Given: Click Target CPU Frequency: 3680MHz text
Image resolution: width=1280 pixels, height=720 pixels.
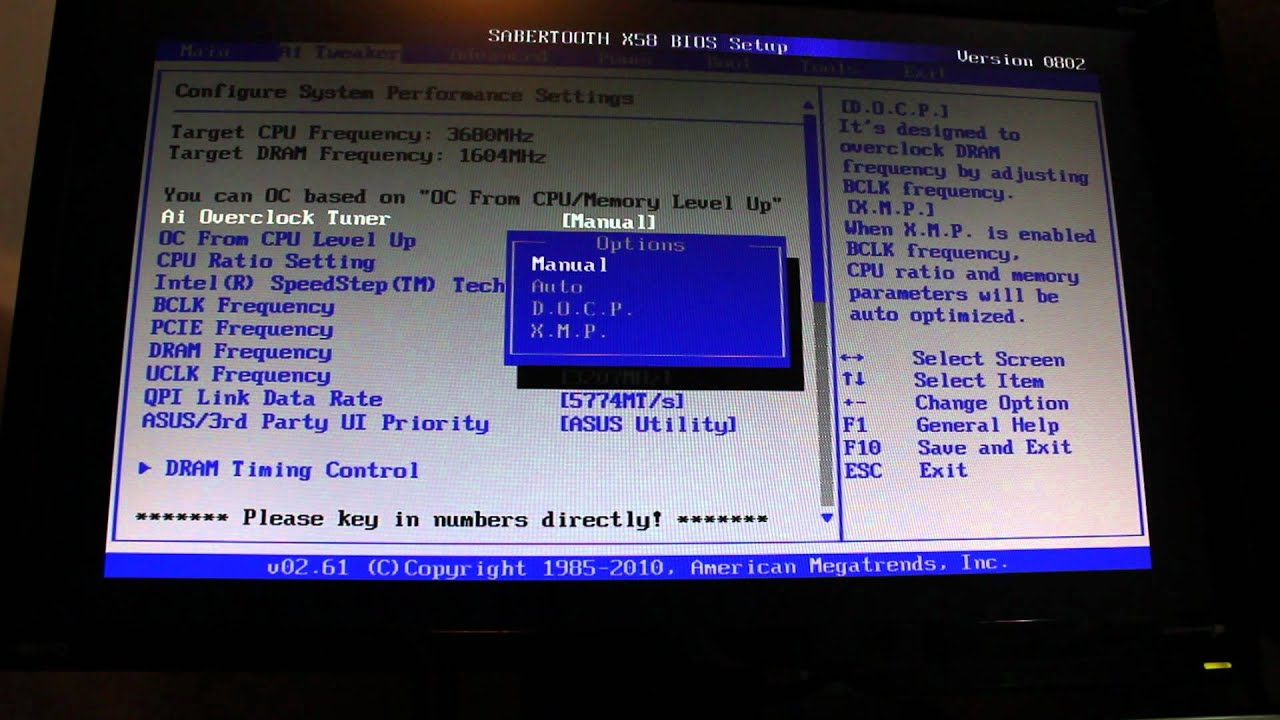Looking at the screenshot, I should click(x=351, y=134).
